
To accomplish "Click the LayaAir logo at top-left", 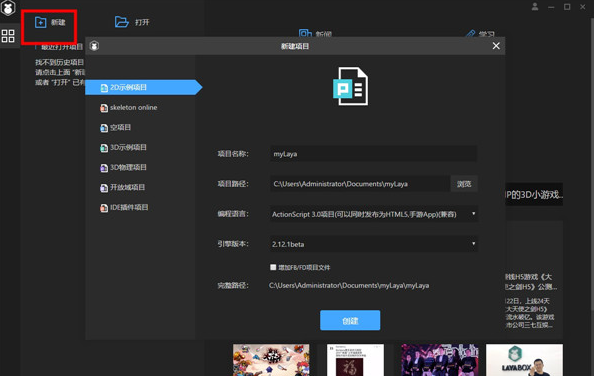I will pyautogui.click(x=8, y=8).
